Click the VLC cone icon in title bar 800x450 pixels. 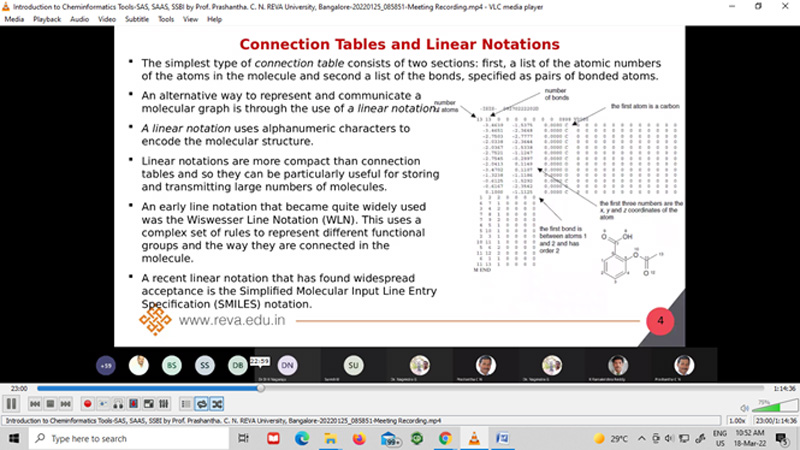pyautogui.click(x=6, y=7)
